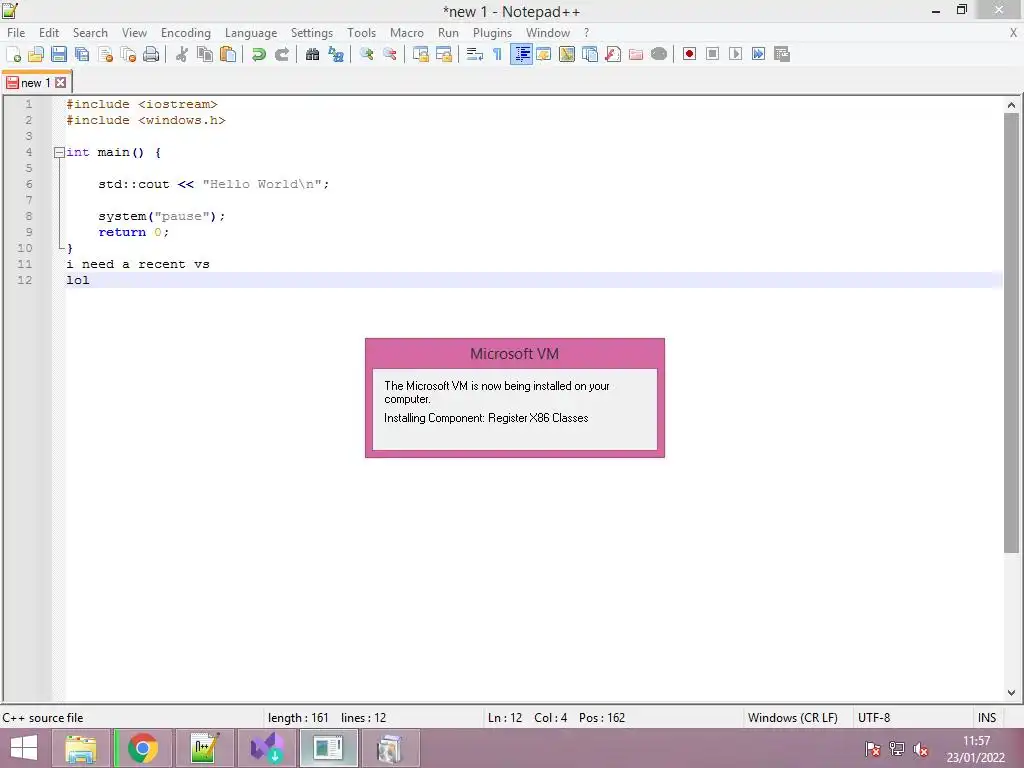Paste clipboard contents via the toolbar
The height and width of the screenshot is (768, 1024).
pos(228,54)
